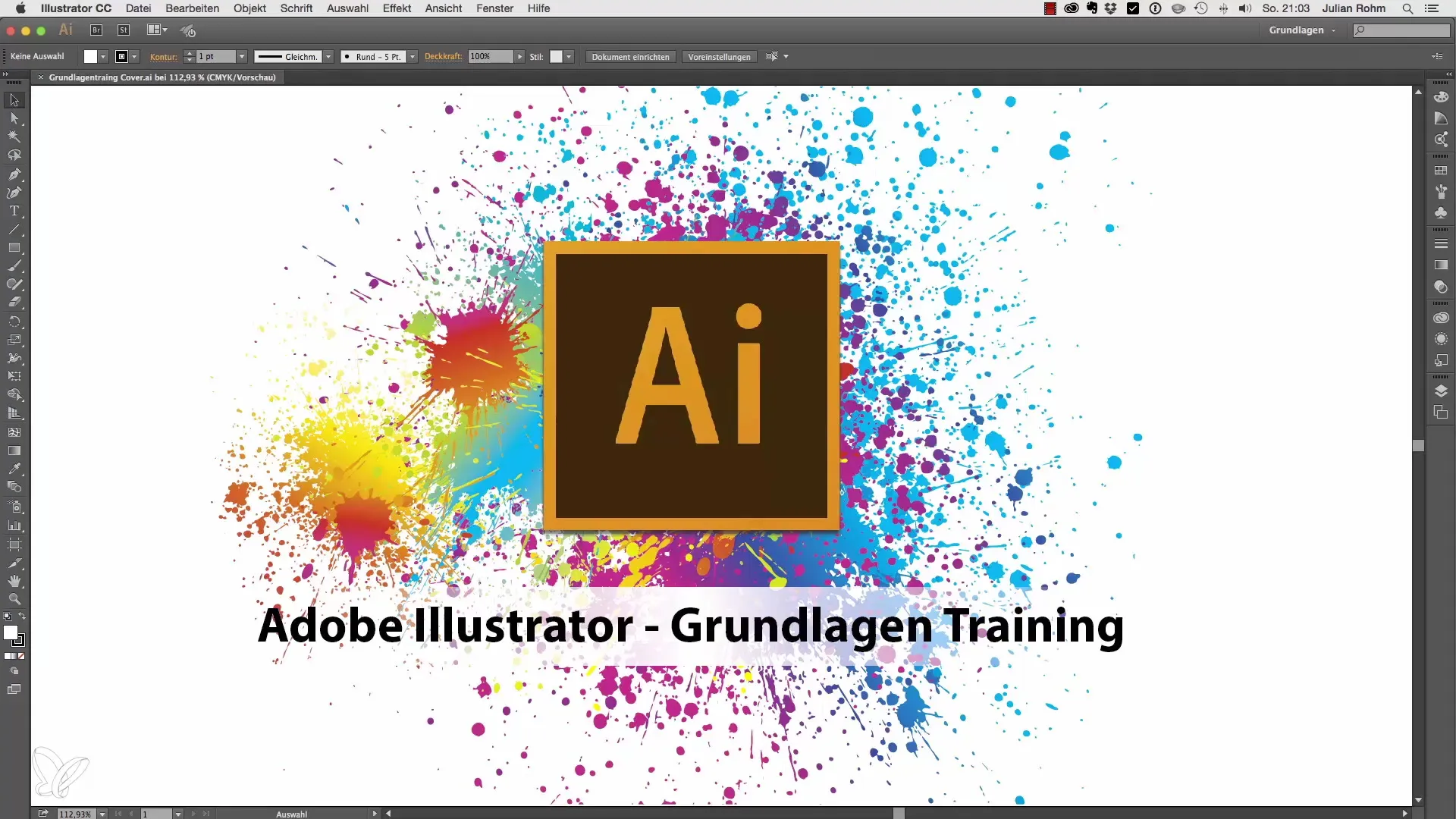The height and width of the screenshot is (819, 1456).
Task: Open Adobe Stock via St button
Action: (x=124, y=30)
